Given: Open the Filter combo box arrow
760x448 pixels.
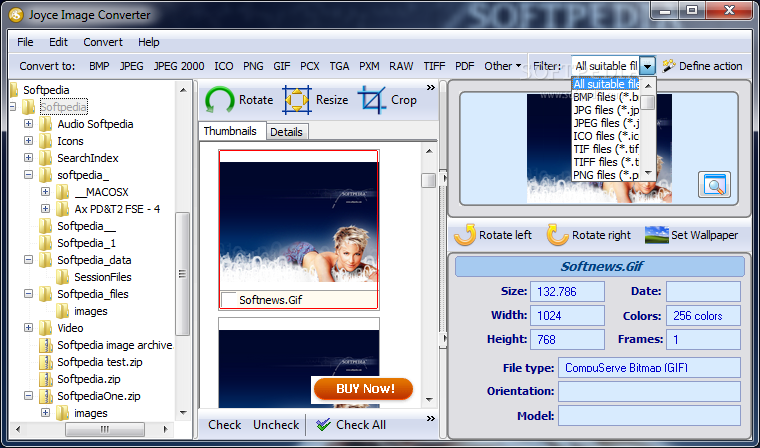Looking at the screenshot, I should (x=648, y=66).
